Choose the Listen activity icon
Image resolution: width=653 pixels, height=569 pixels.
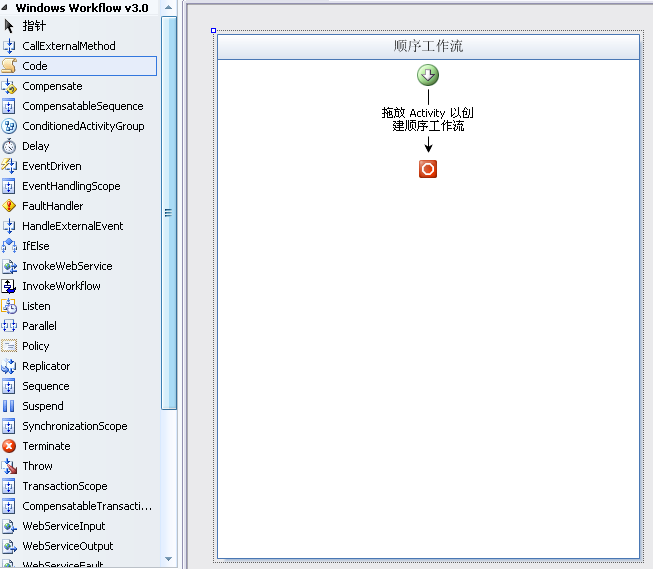[x=9, y=306]
